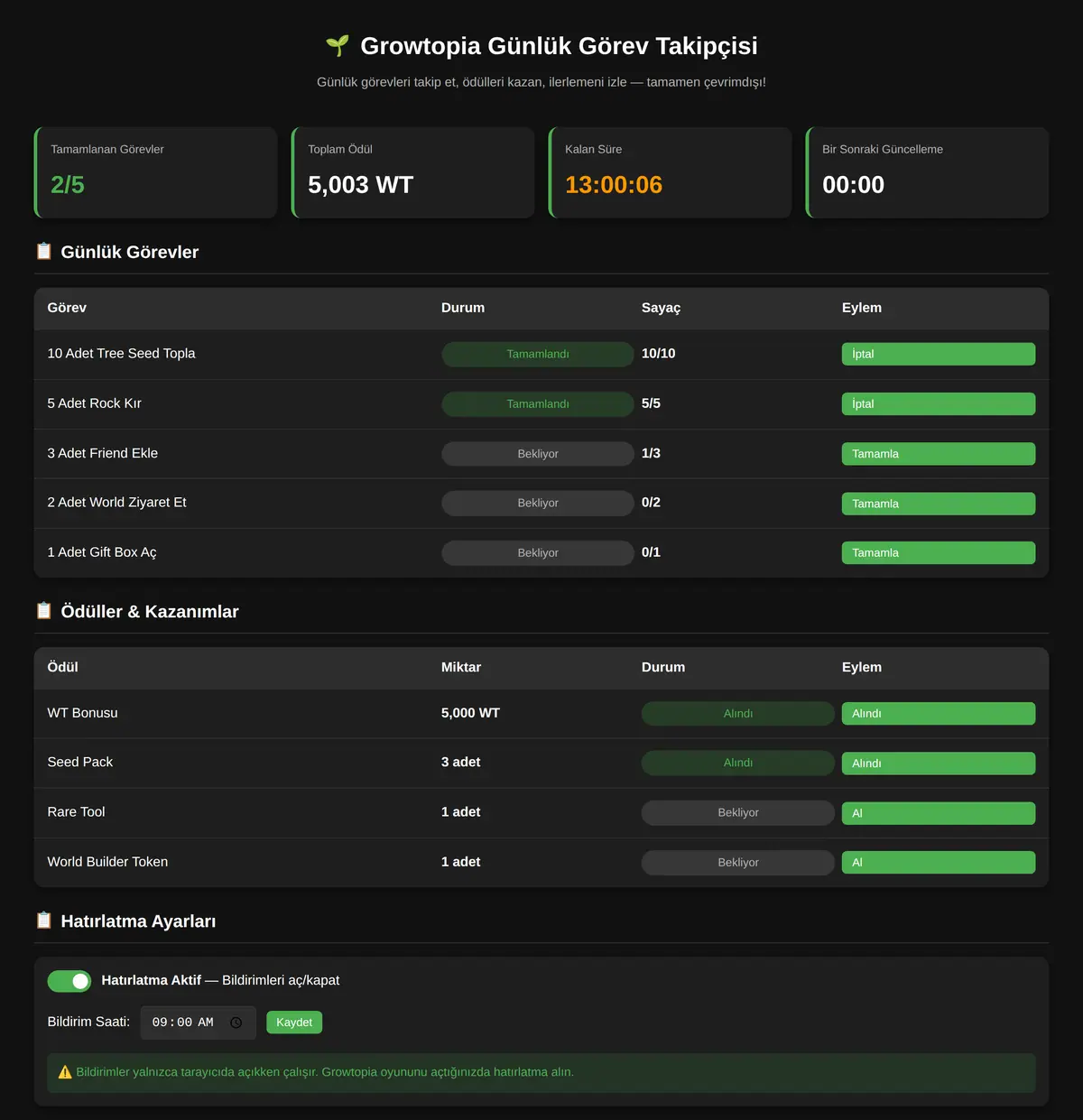Viewport: 1083px width, 1120px height.
Task: Click the Alındı status badge for WT Bonusu
Action: [x=738, y=714]
